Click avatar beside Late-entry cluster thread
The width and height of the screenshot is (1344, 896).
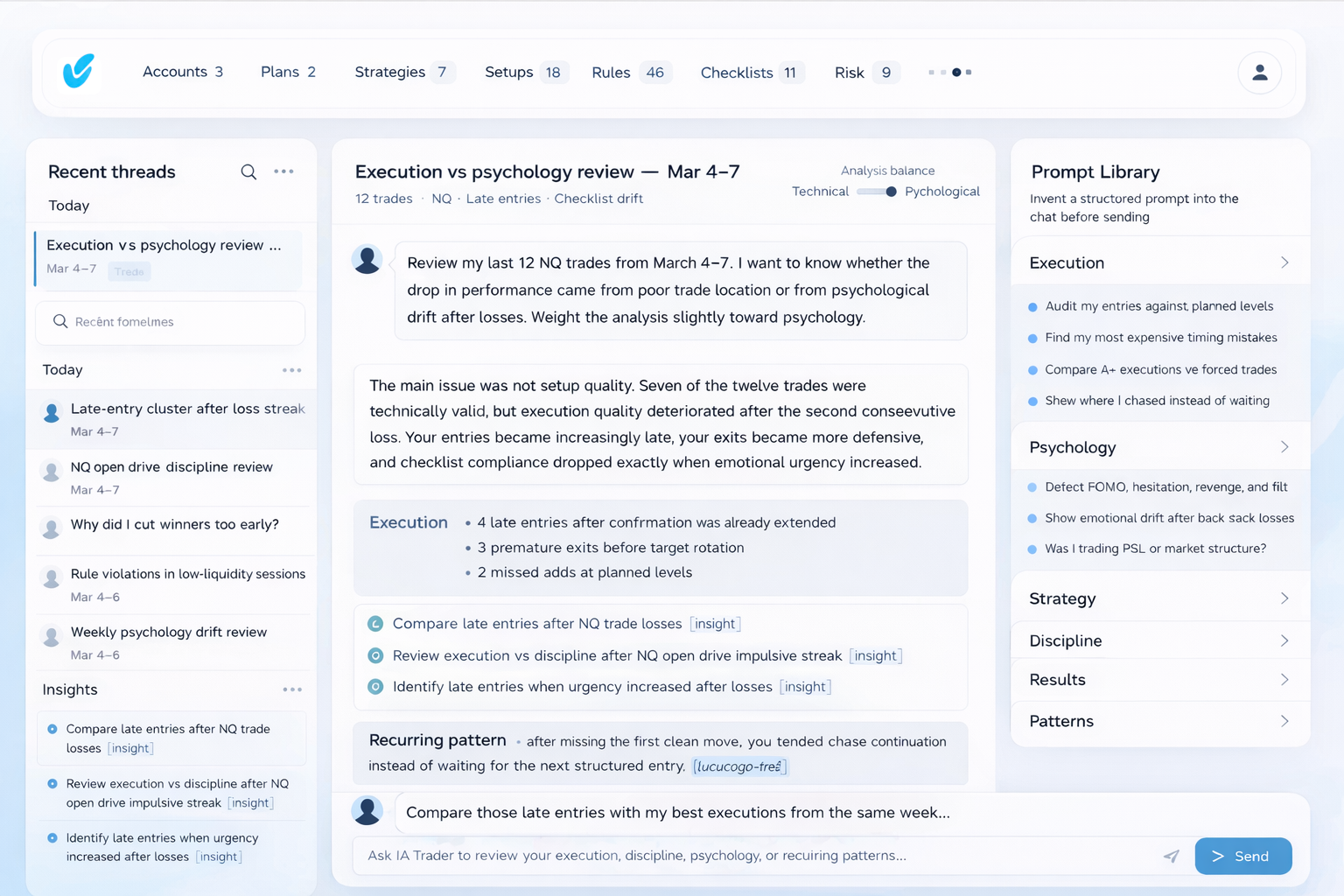[52, 413]
